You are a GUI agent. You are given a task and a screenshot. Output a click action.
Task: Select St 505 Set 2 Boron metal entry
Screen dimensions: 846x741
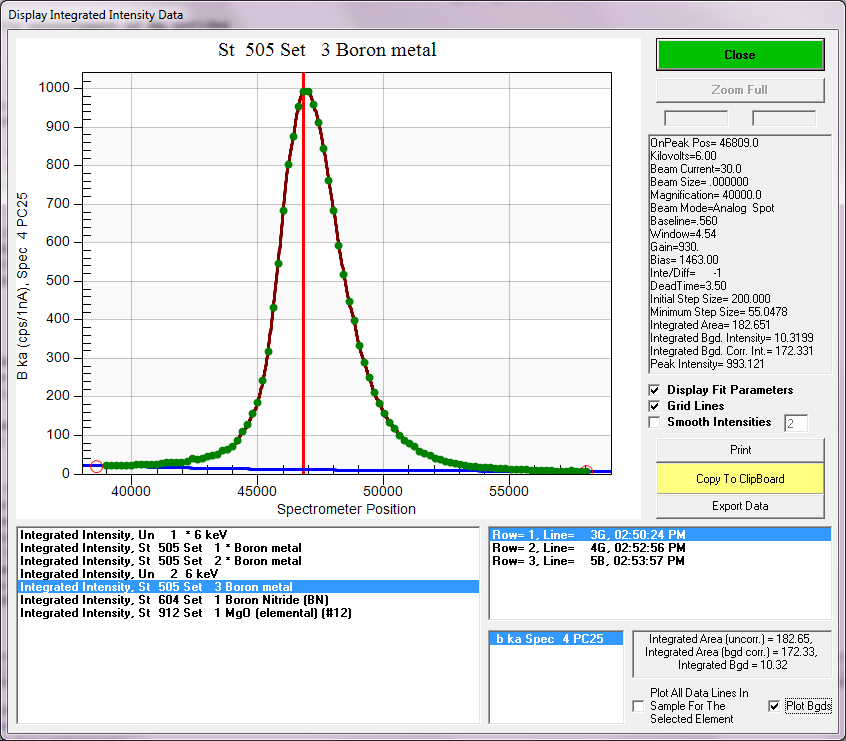(x=160, y=561)
